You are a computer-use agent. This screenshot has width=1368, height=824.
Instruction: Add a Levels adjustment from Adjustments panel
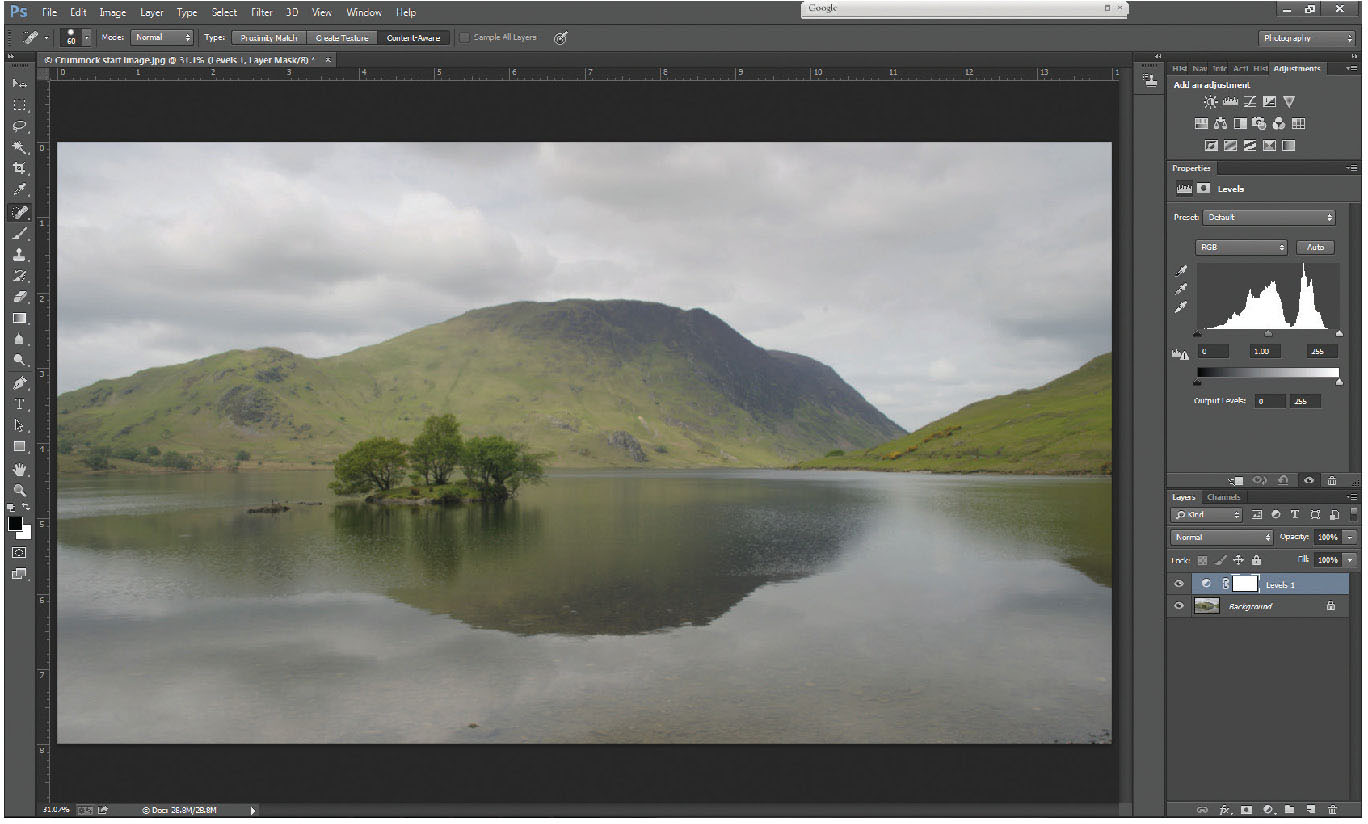[1231, 102]
